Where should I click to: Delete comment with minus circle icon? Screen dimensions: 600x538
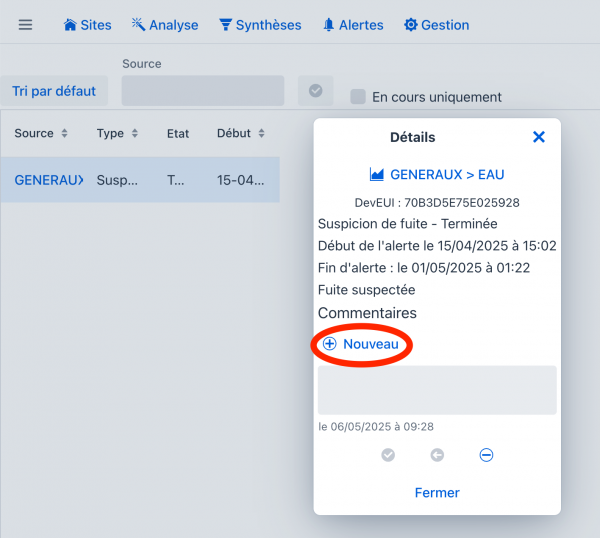pos(486,455)
